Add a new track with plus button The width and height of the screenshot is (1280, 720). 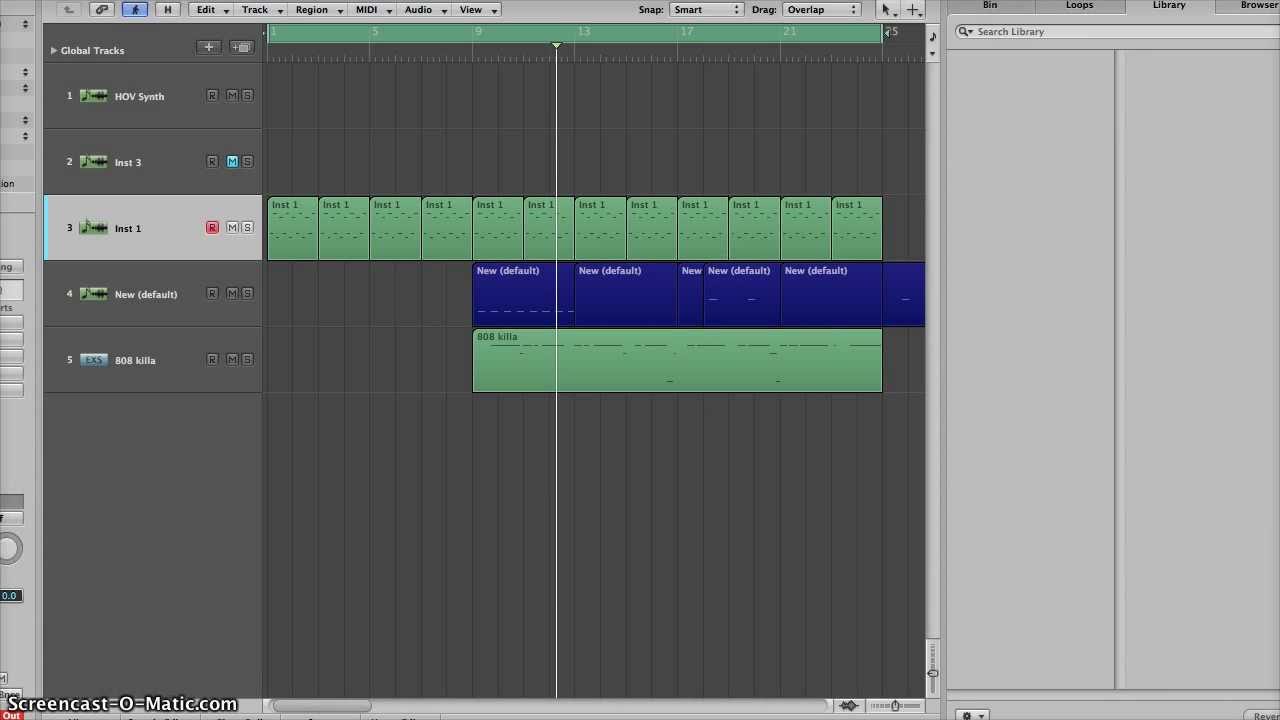click(209, 47)
